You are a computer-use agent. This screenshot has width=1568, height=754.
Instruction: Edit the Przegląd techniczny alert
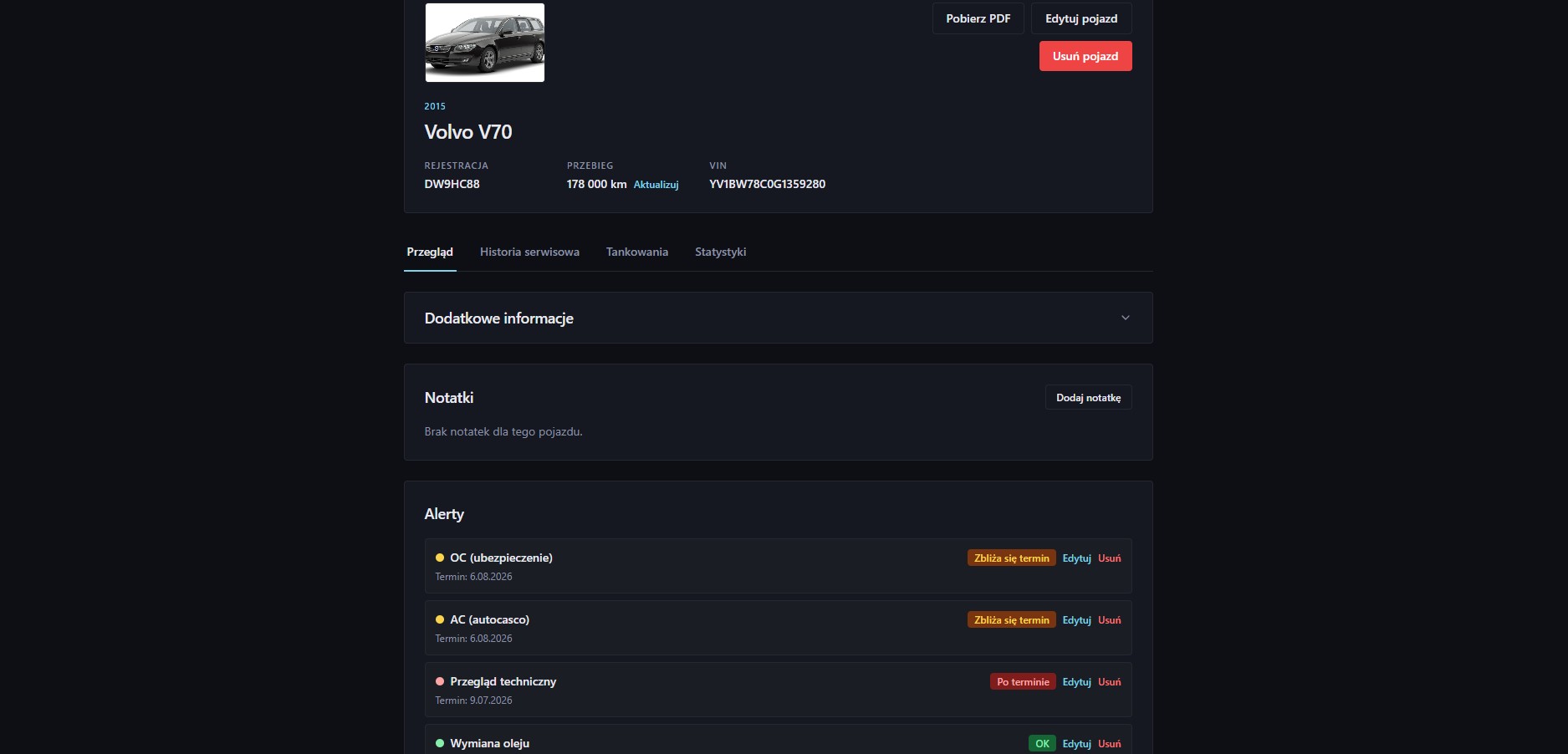[x=1076, y=682]
